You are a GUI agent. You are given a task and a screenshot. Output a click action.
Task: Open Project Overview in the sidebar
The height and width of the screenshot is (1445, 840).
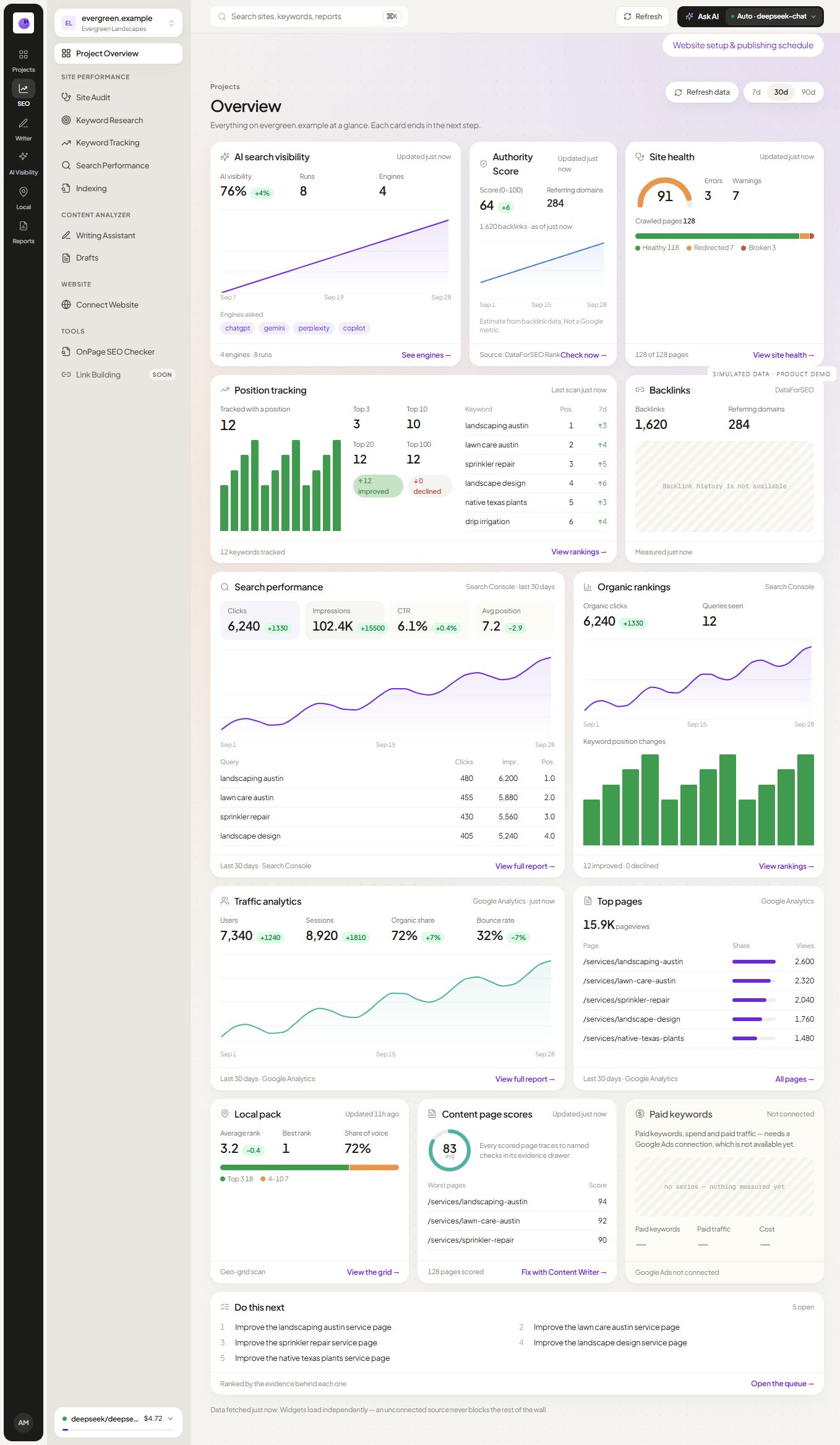pyautogui.click(x=118, y=53)
